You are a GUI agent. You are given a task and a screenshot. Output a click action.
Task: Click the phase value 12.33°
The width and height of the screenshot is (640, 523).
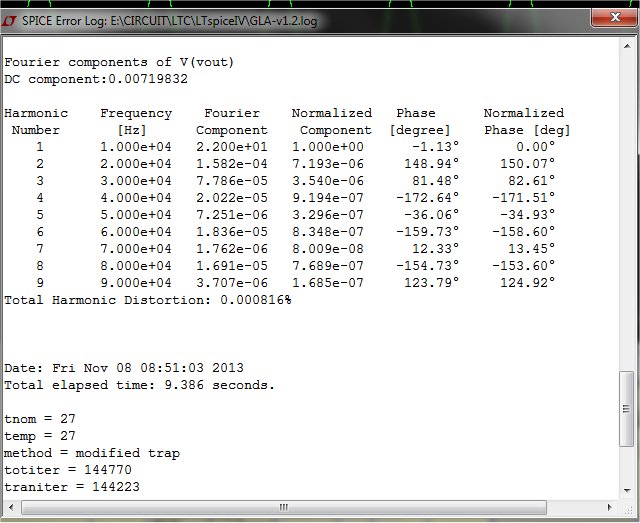(x=436, y=249)
